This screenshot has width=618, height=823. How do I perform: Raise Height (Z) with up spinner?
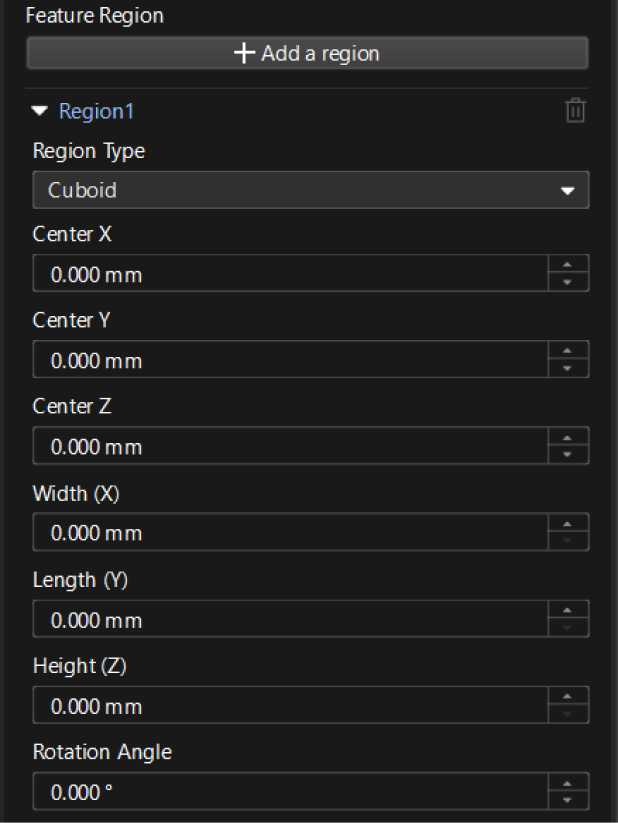568,697
